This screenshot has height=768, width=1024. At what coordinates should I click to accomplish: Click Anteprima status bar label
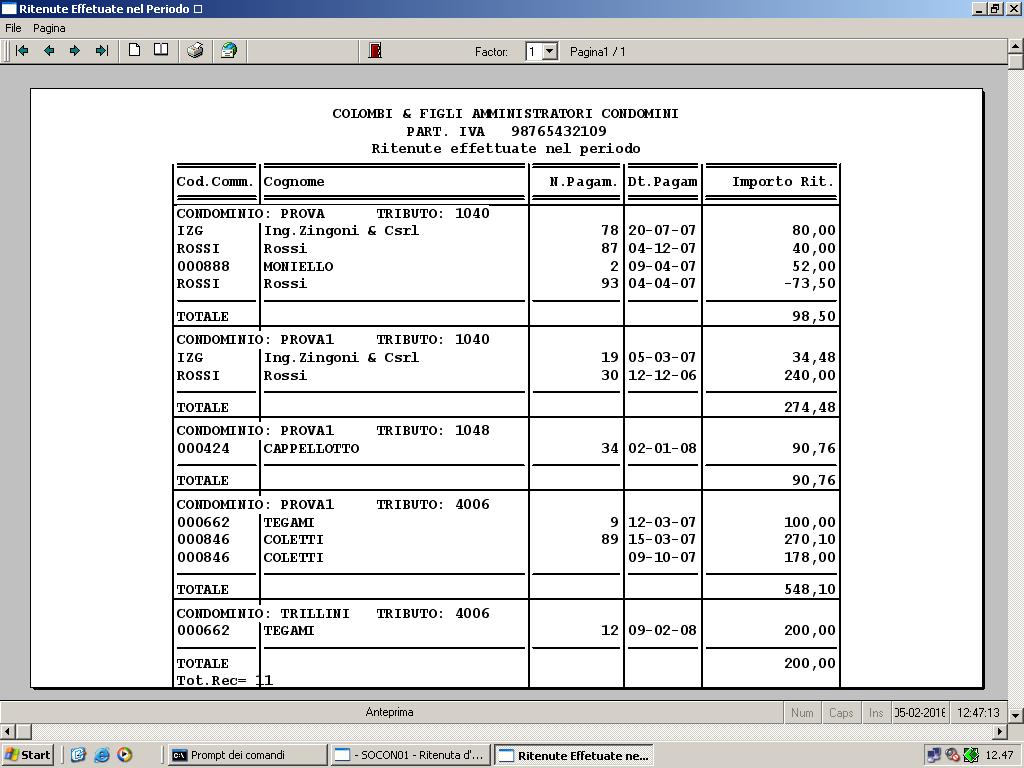point(389,712)
